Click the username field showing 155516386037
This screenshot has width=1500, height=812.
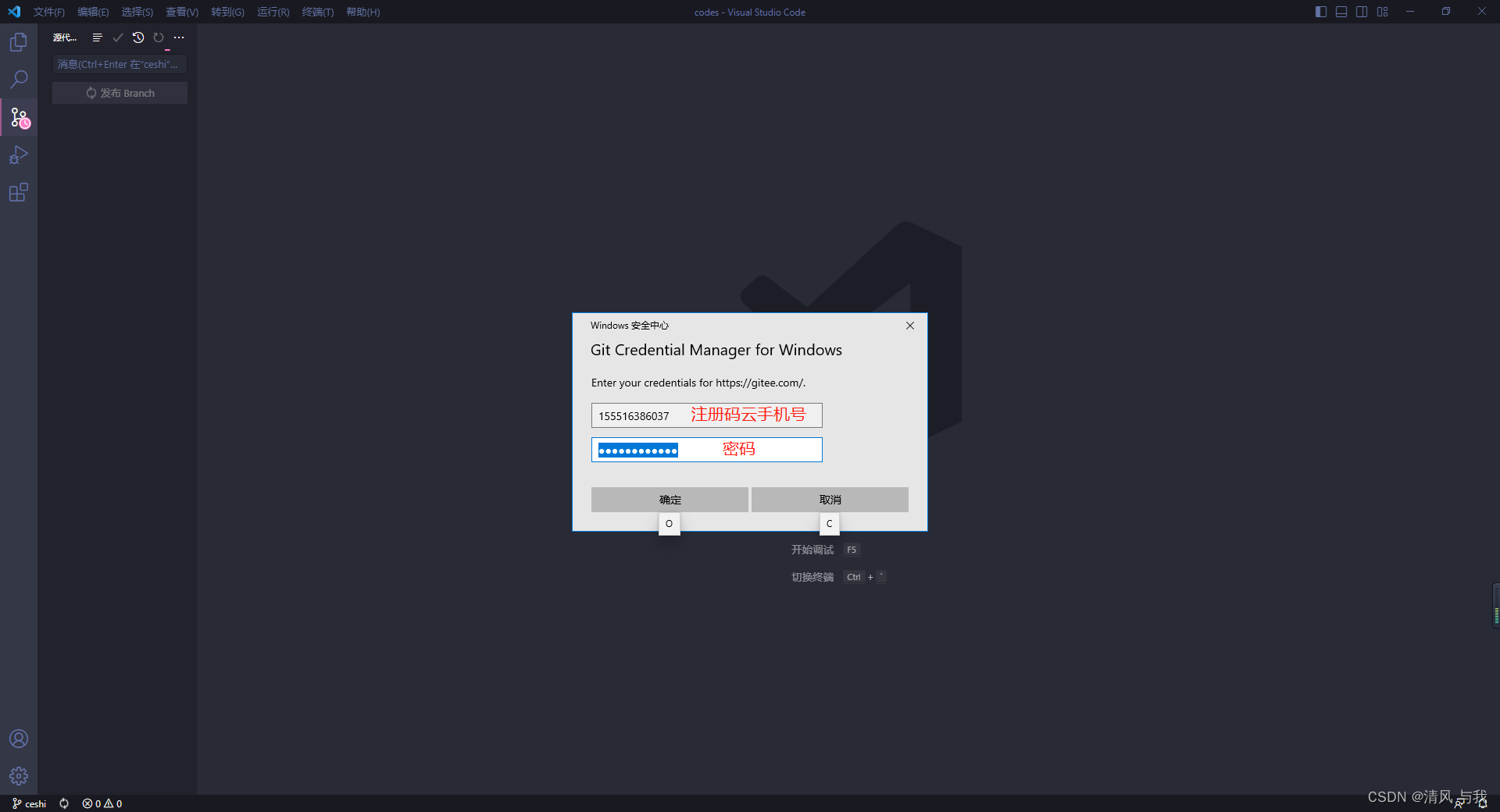coord(706,415)
